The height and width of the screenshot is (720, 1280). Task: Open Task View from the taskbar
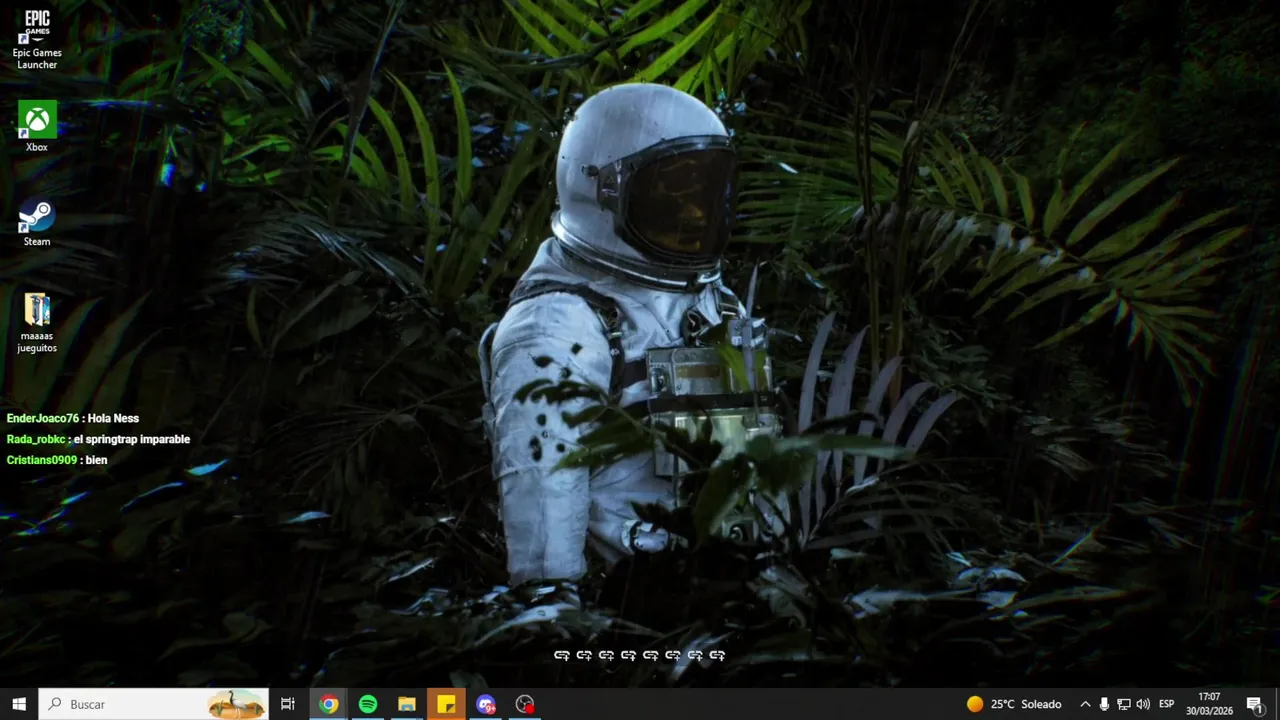(288, 704)
